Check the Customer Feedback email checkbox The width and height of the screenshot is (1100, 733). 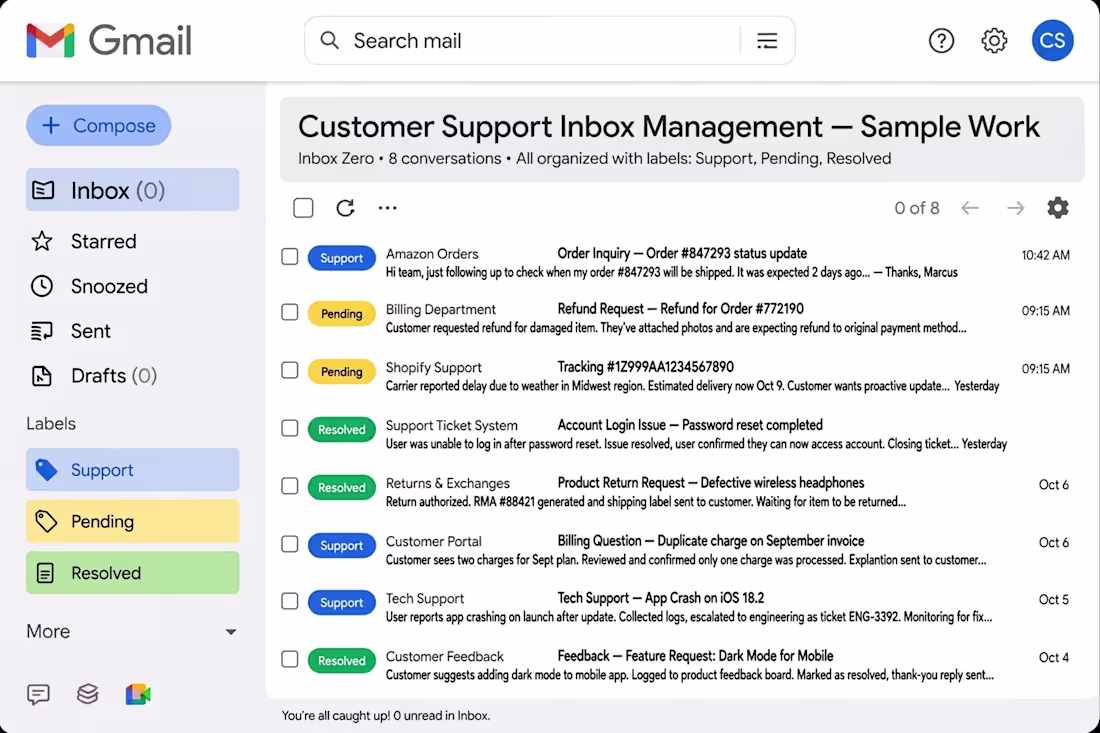290,659
